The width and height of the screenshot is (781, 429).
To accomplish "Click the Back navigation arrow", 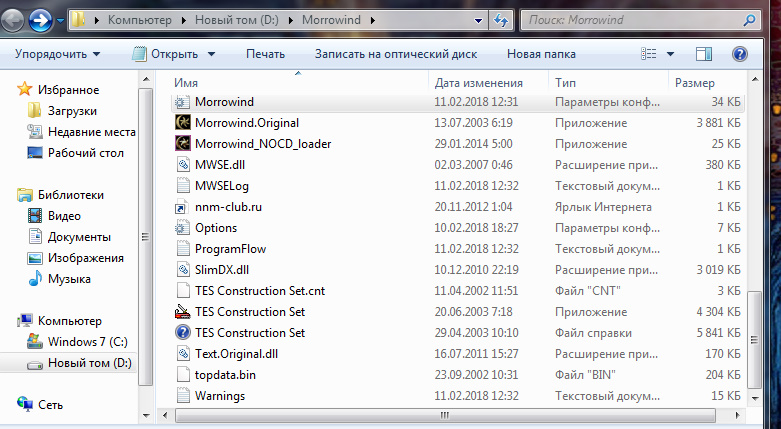I will [x=11, y=21].
